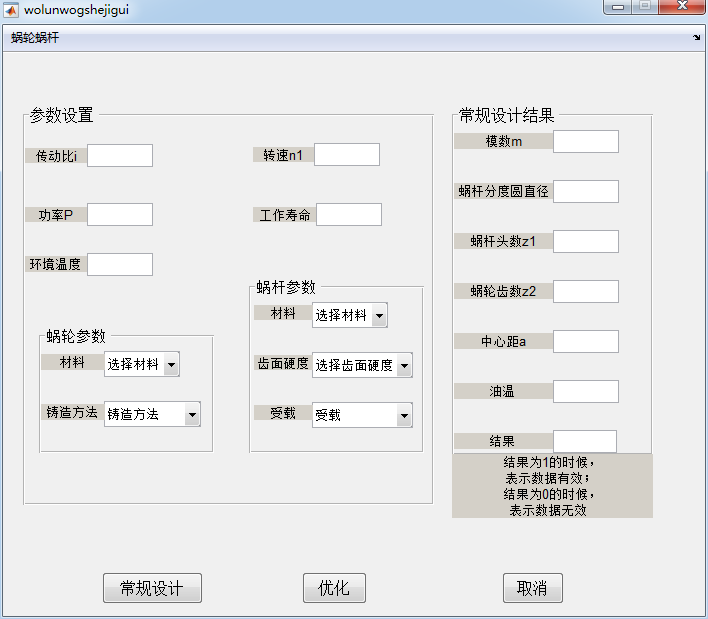Open the 蜗轮蜗杆 menu
Image resolution: width=708 pixels, height=619 pixels.
tap(35, 37)
